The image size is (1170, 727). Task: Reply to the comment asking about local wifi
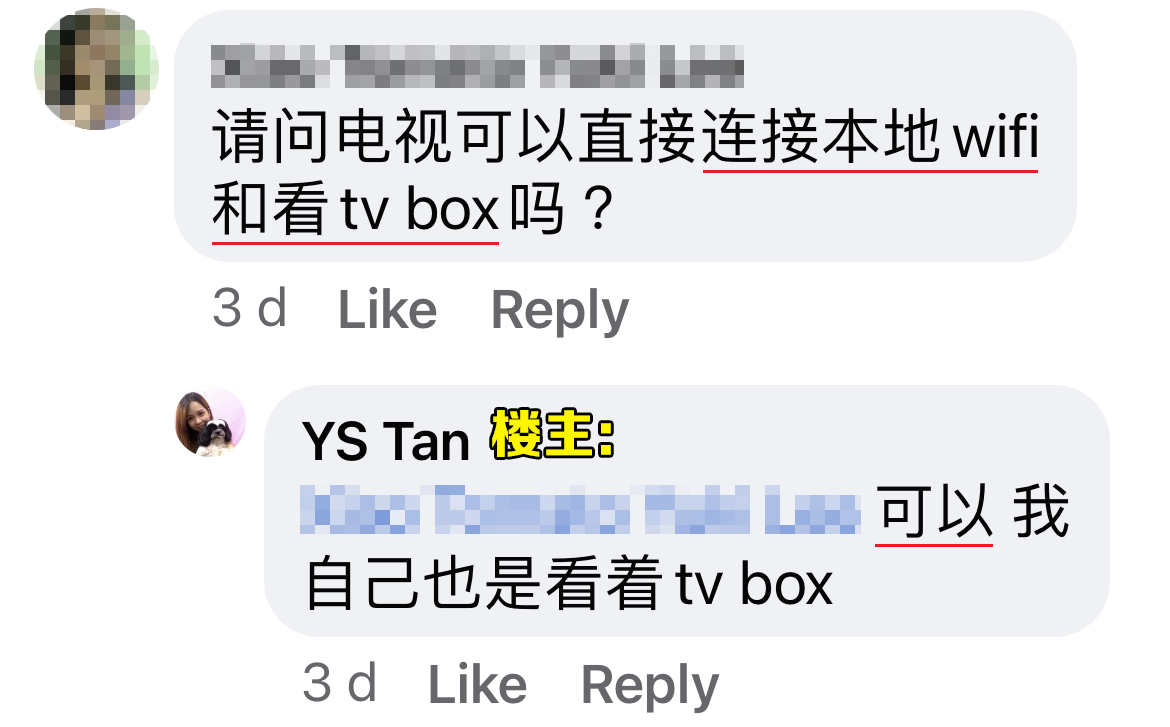click(x=560, y=311)
